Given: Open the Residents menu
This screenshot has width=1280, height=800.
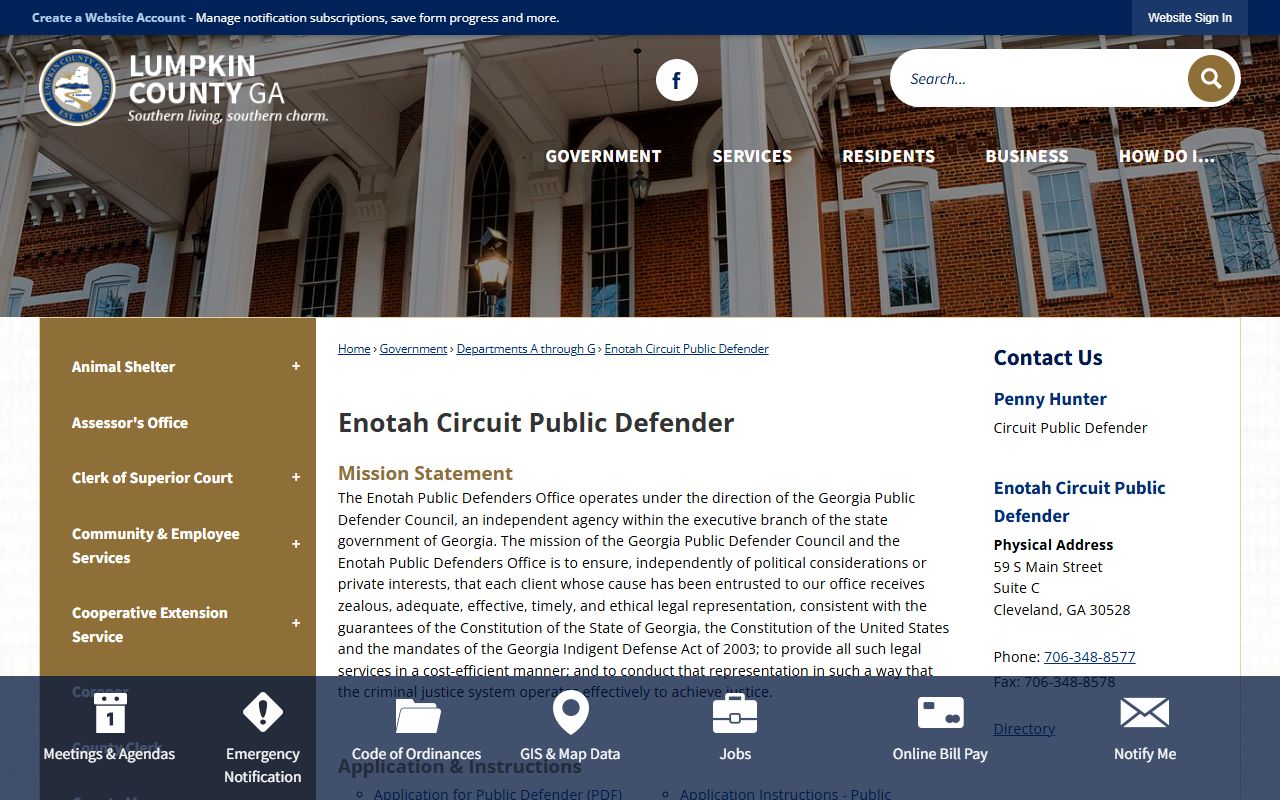Looking at the screenshot, I should coord(888,156).
